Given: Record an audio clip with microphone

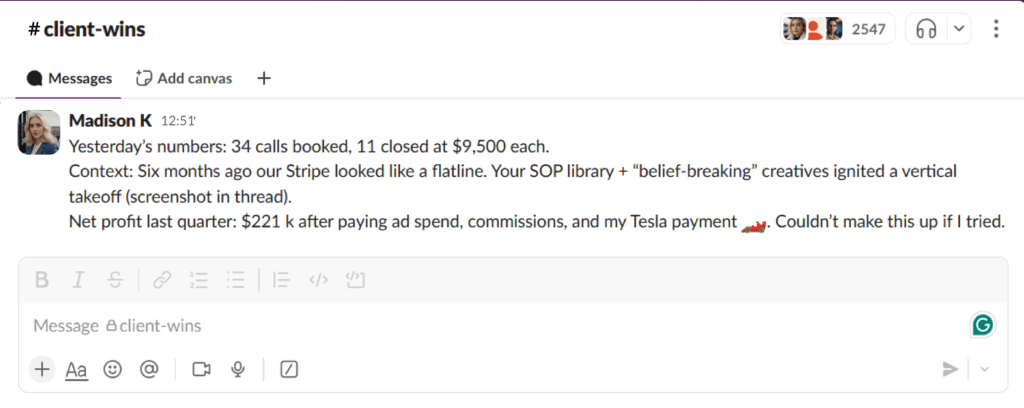Looking at the screenshot, I should [238, 369].
